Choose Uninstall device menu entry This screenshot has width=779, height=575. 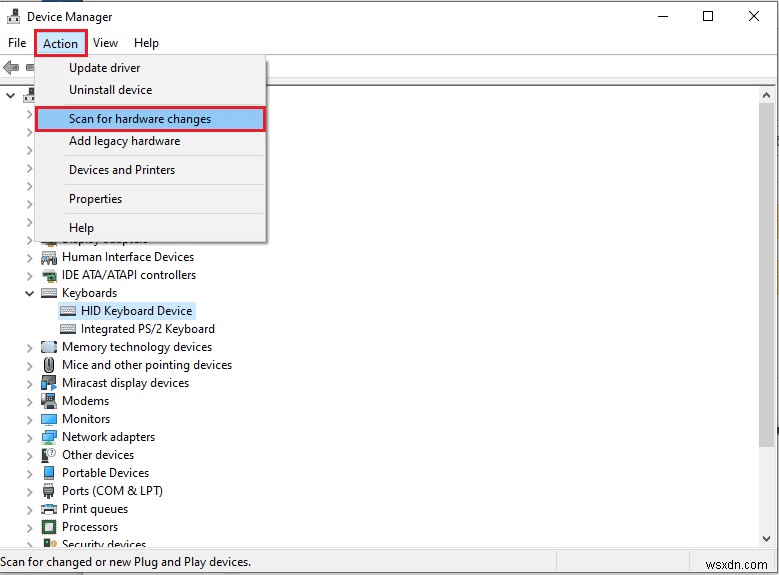coord(150,90)
